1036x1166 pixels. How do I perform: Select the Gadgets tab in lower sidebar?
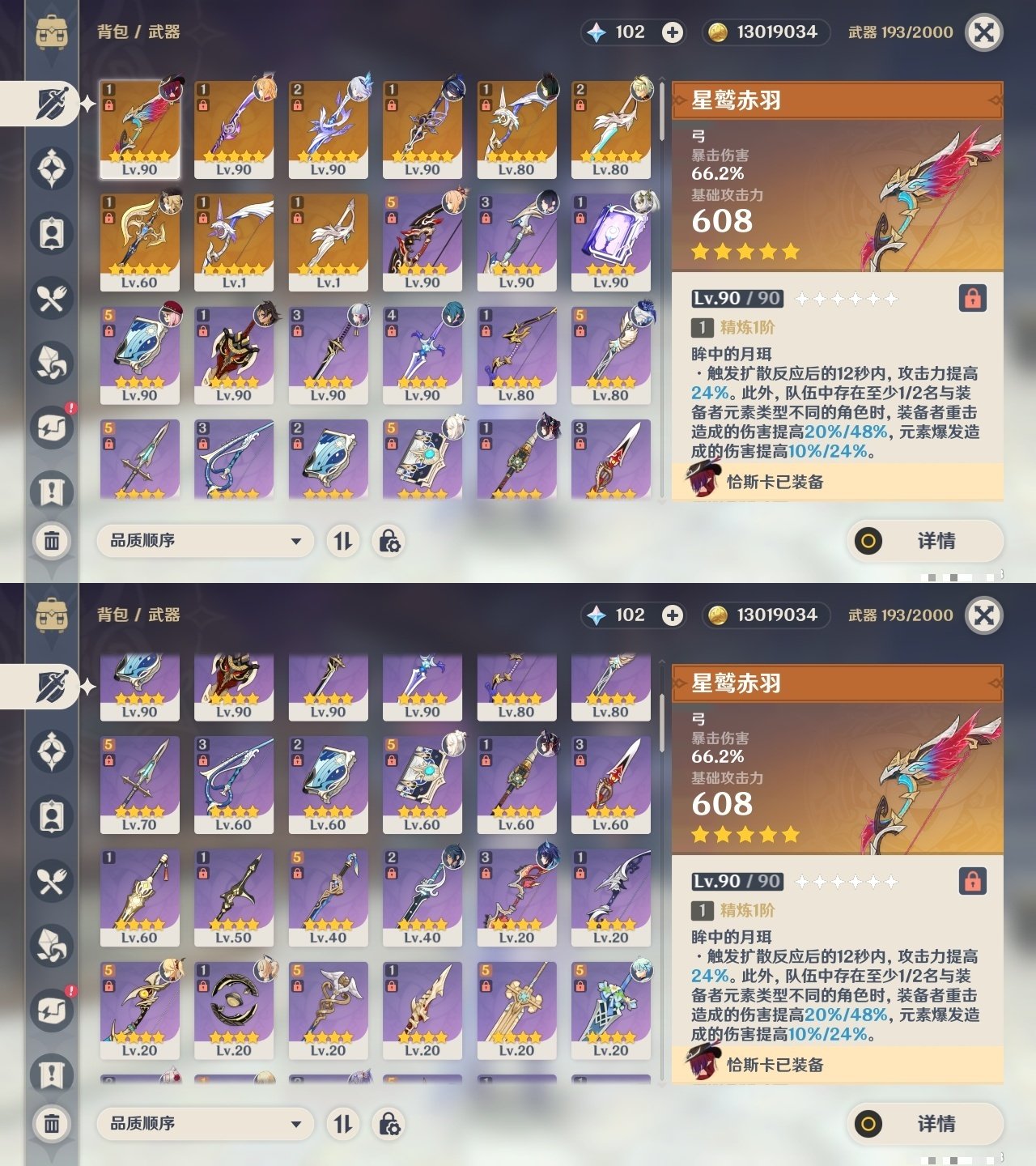(x=52, y=1011)
